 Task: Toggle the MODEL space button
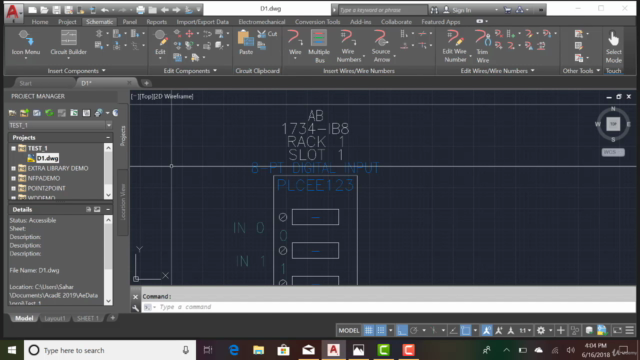point(349,330)
